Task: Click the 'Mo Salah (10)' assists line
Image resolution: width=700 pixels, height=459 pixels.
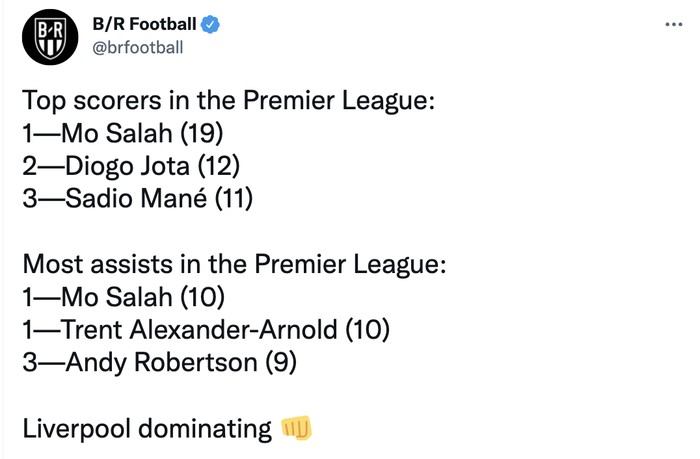Action: click(x=124, y=297)
